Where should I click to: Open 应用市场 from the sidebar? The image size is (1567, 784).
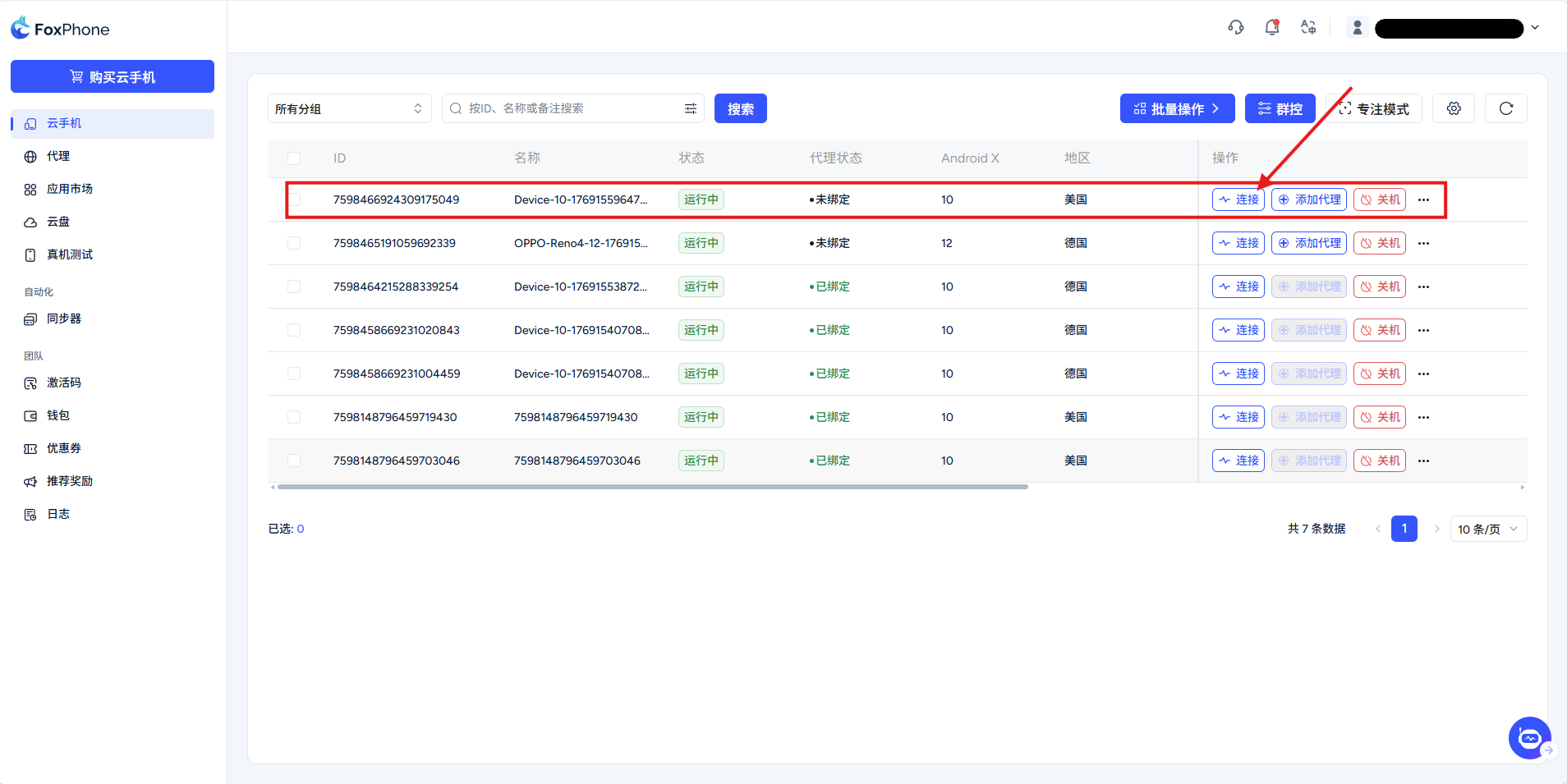(x=69, y=189)
